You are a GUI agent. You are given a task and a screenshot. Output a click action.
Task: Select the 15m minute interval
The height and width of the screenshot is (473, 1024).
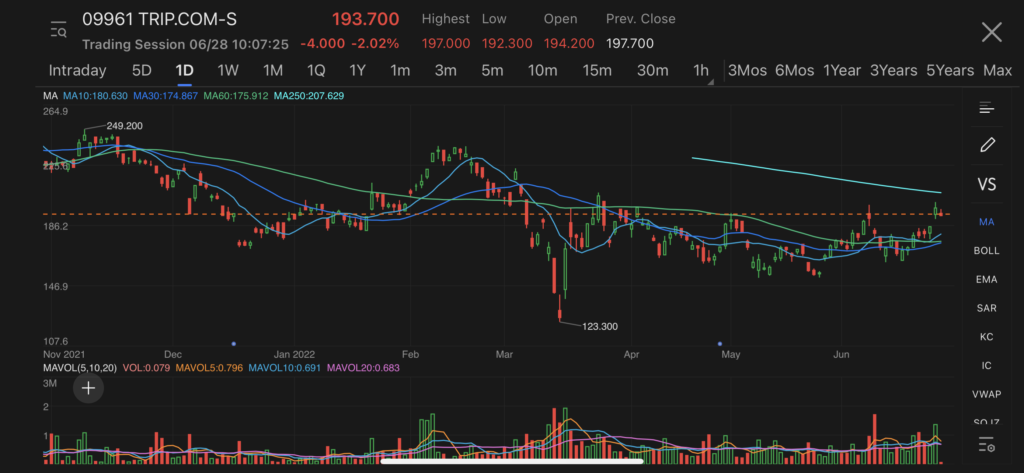point(597,71)
